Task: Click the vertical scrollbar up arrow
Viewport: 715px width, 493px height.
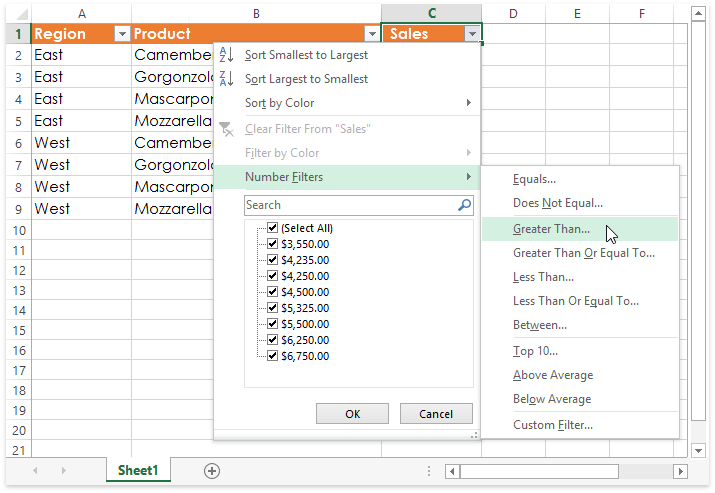Action: pos(698,14)
